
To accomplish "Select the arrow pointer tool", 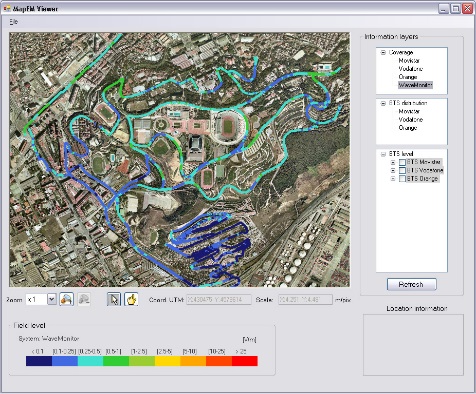I will tap(114, 299).
